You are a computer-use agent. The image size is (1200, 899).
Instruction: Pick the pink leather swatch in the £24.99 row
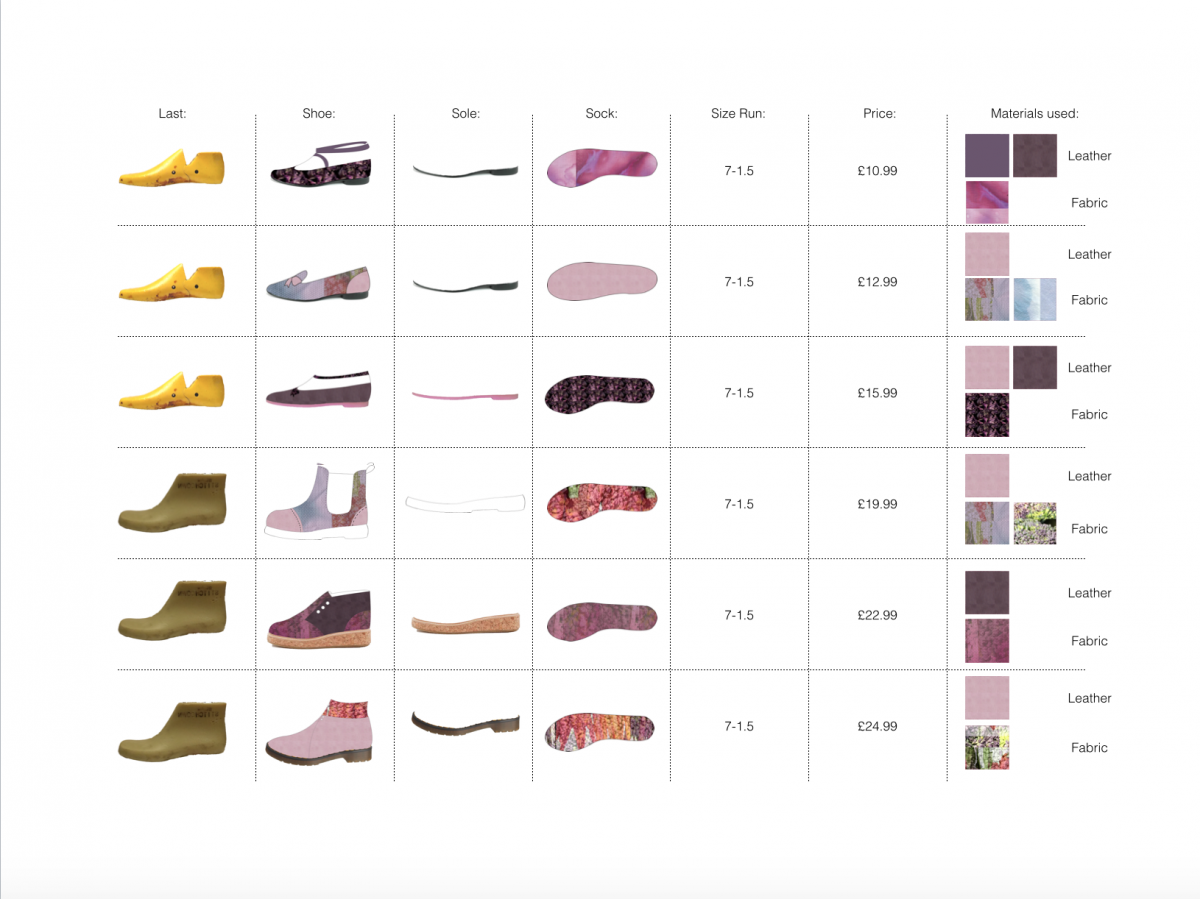point(987,698)
